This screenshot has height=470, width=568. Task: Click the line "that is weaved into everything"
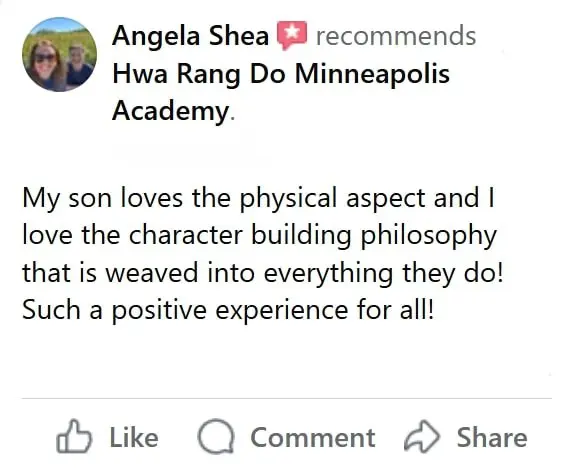263,273
